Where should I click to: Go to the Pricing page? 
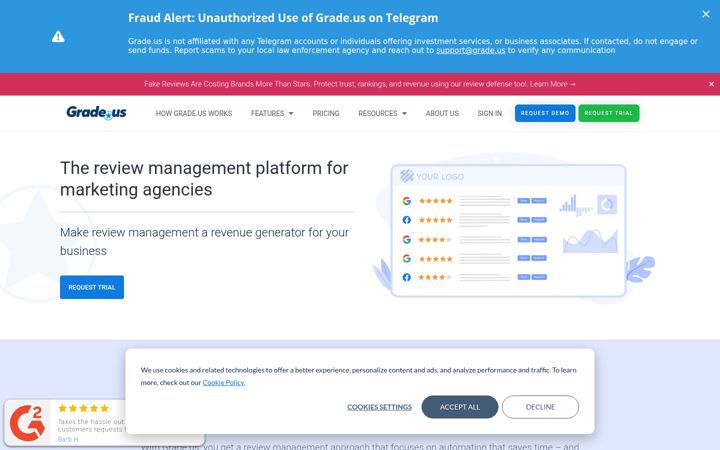coord(326,113)
